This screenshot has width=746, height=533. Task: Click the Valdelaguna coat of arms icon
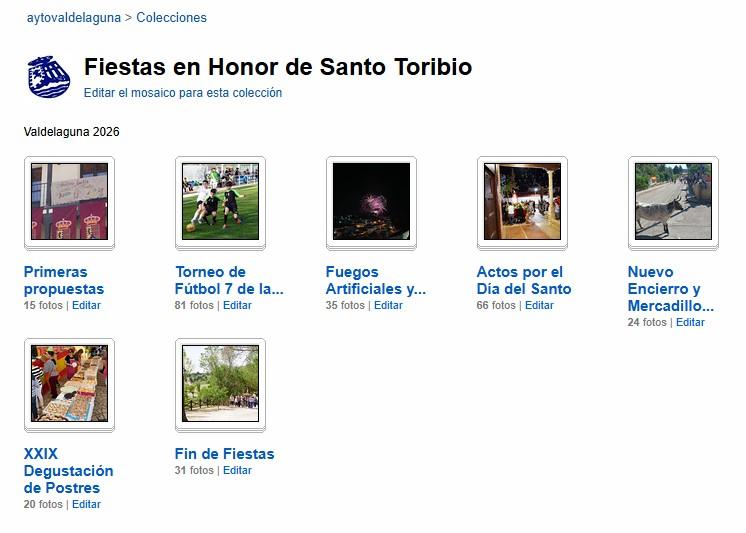tap(49, 77)
